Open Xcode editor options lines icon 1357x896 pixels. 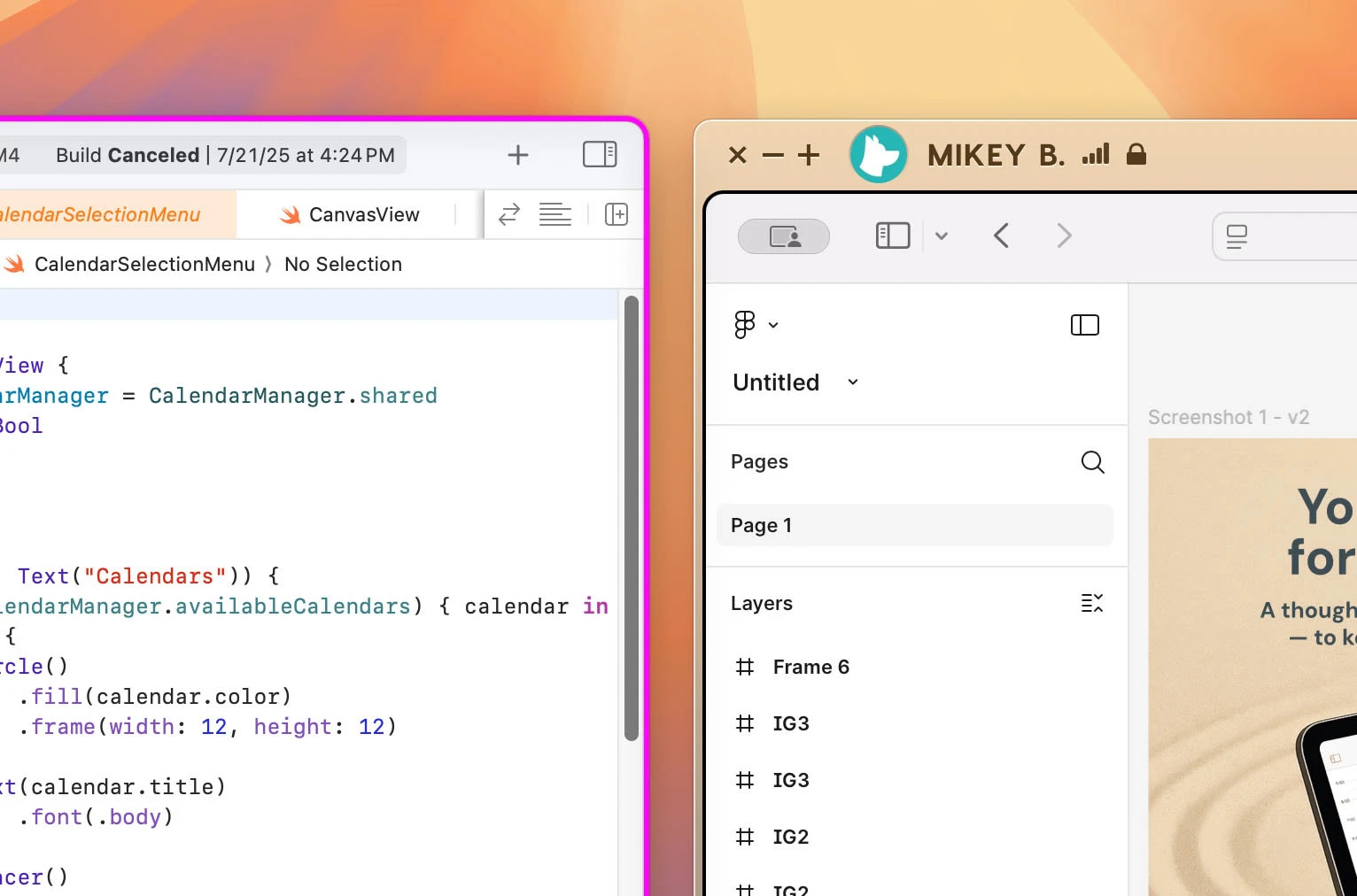pos(555,214)
